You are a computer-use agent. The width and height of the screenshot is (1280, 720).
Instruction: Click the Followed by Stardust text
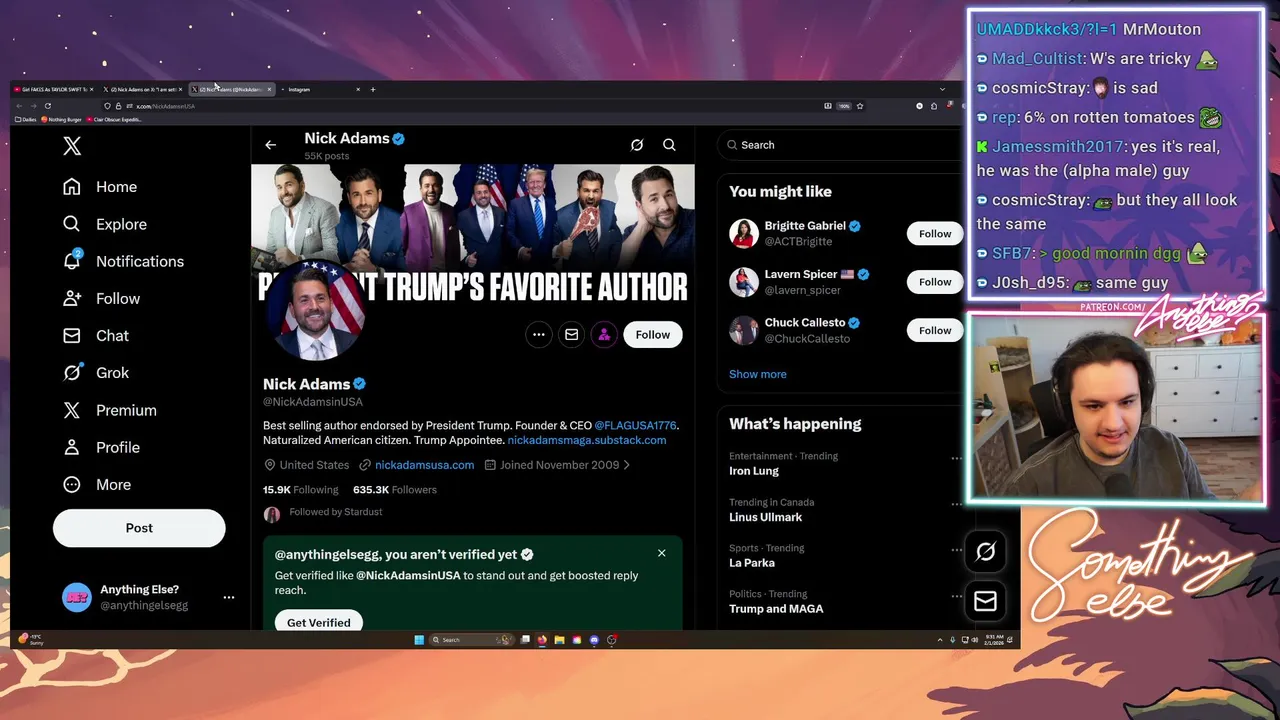coord(336,512)
